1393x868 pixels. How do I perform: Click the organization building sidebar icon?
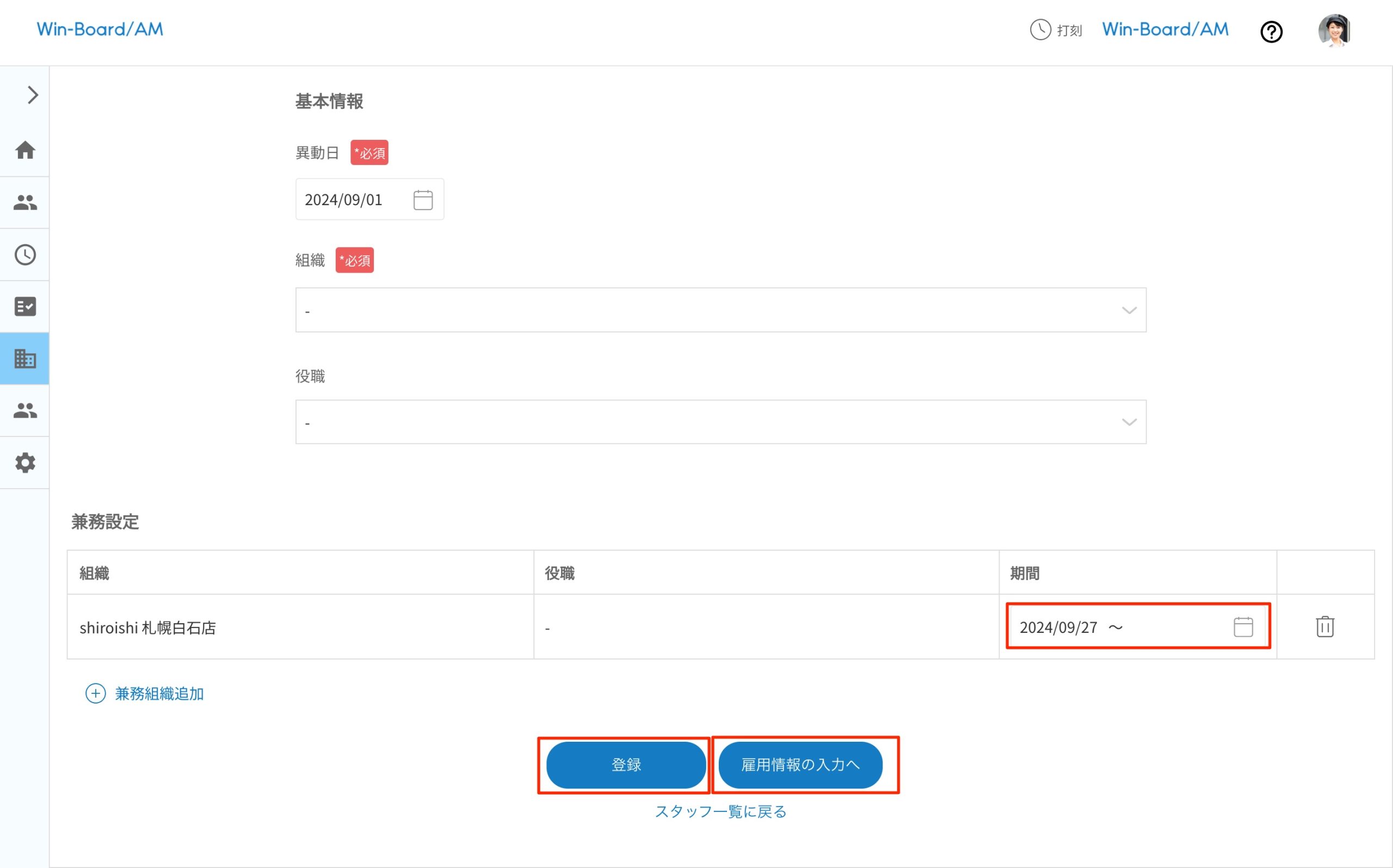pos(24,359)
